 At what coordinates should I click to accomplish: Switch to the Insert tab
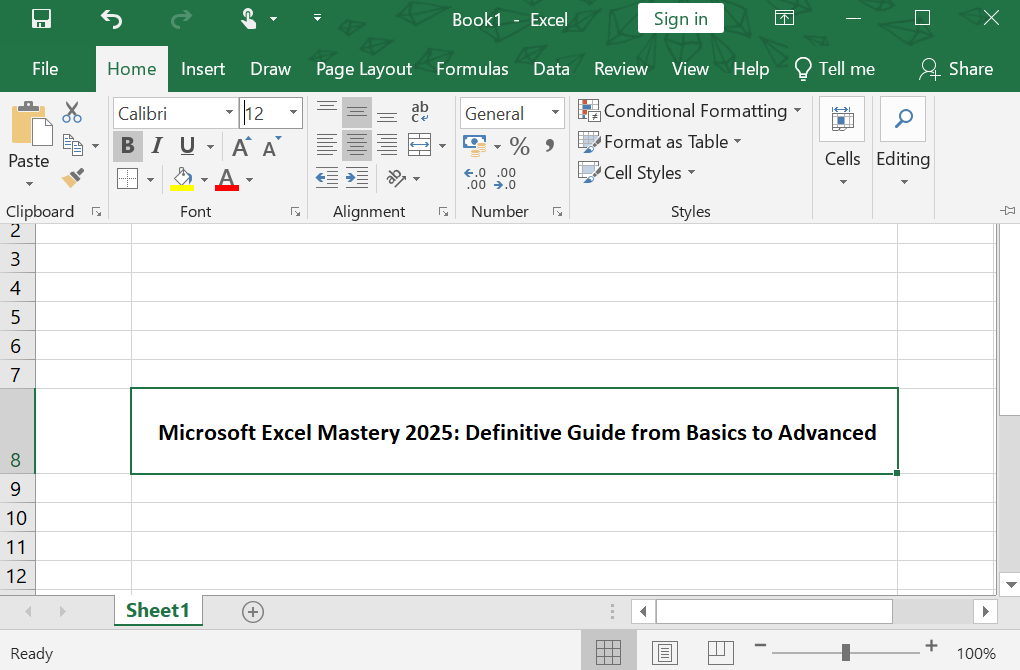[203, 69]
